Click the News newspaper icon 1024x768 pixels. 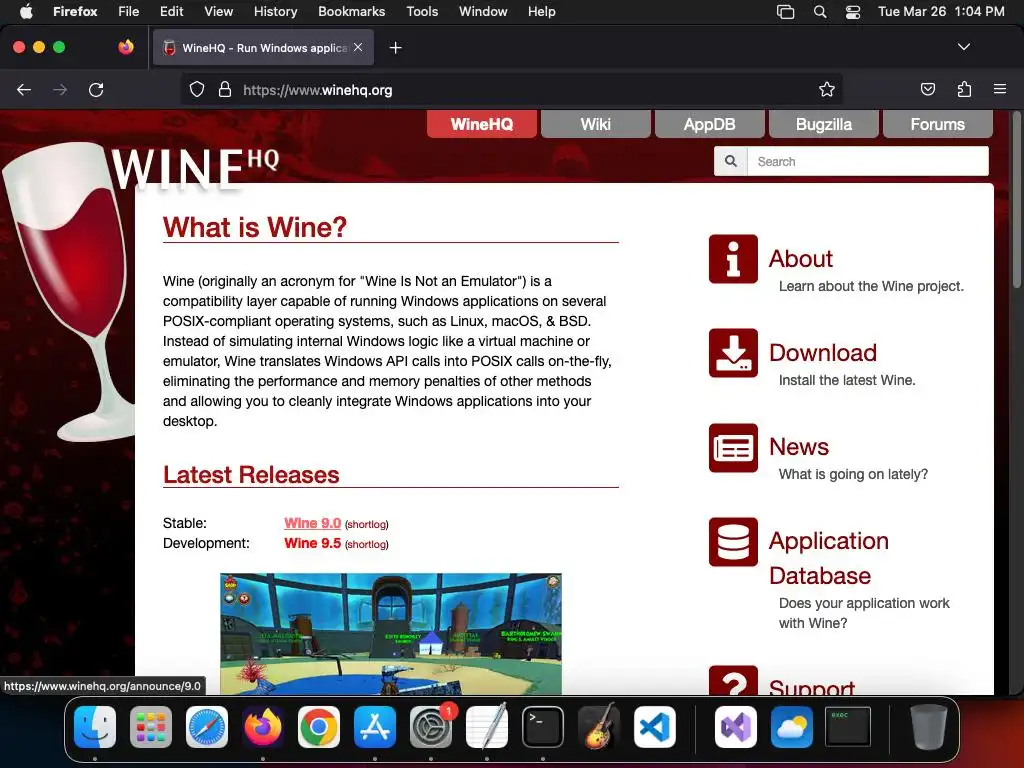(x=733, y=448)
